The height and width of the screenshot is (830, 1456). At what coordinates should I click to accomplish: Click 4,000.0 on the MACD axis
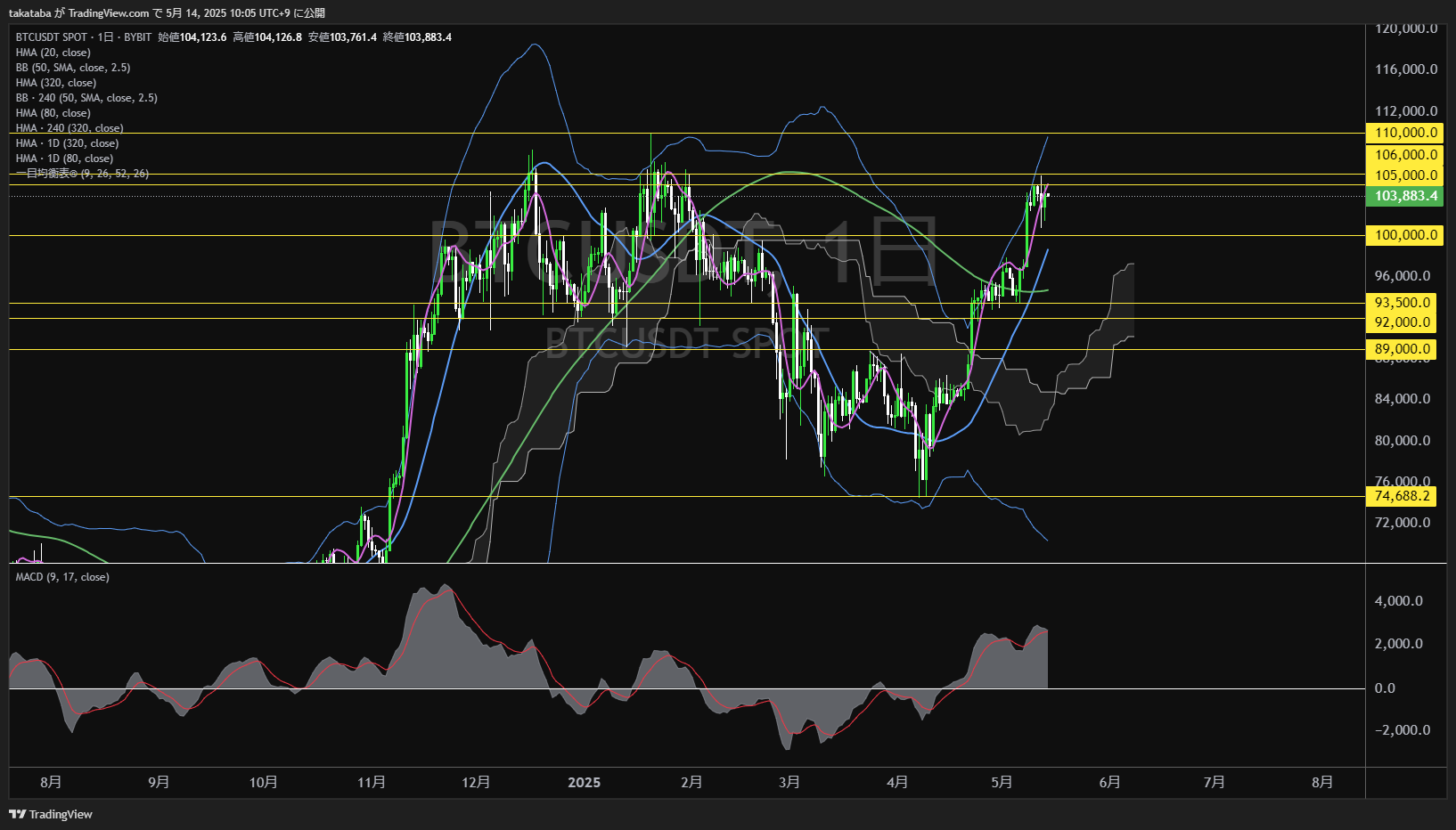[x=1399, y=601]
